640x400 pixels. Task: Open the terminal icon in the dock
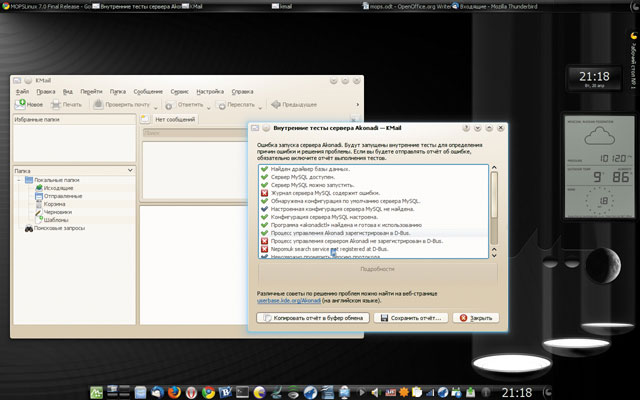pos(242,392)
